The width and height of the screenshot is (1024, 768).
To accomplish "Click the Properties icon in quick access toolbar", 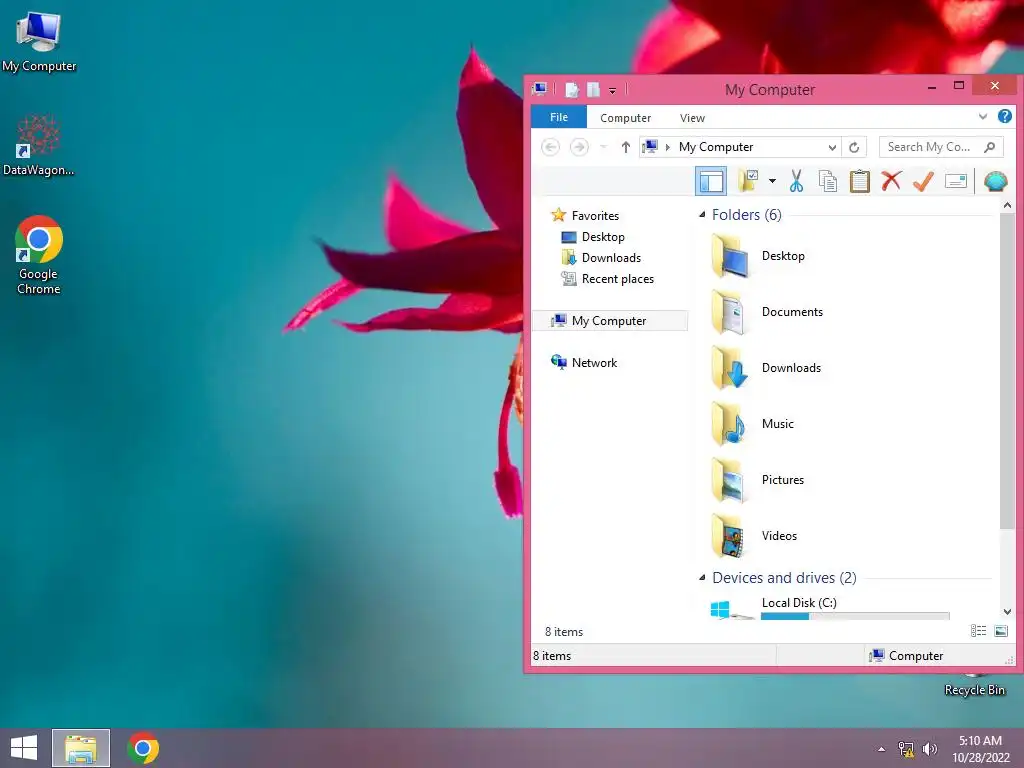I will 571,89.
